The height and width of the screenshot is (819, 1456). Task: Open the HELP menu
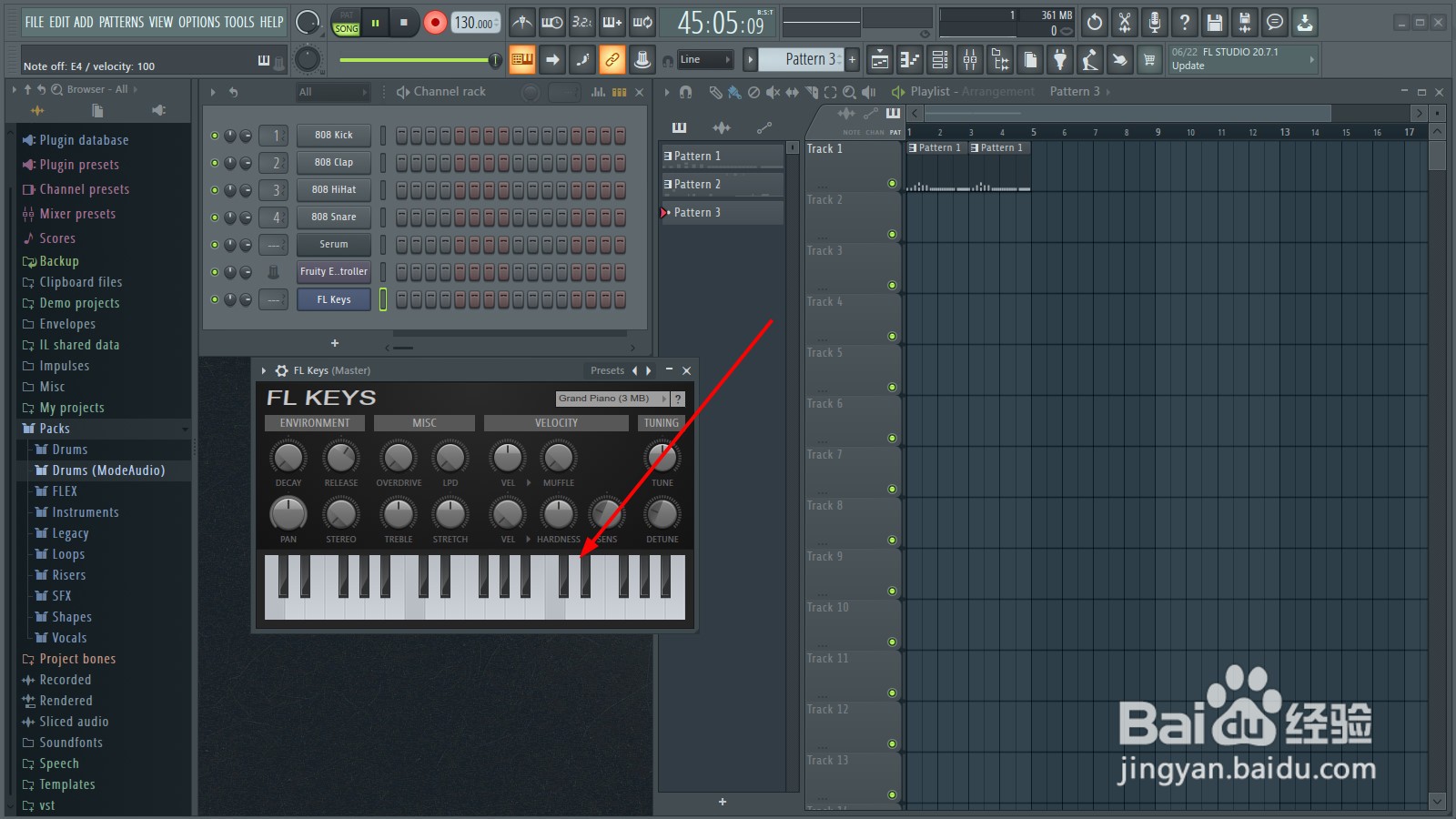pos(271,22)
